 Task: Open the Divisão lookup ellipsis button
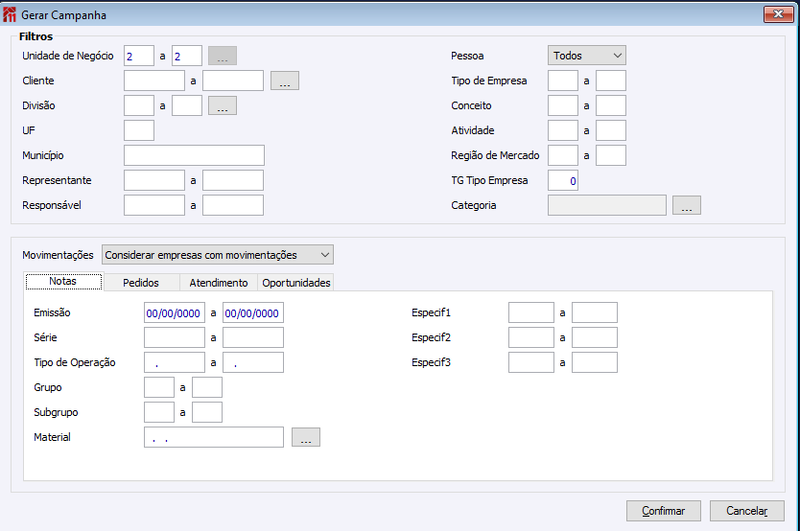click(x=222, y=106)
